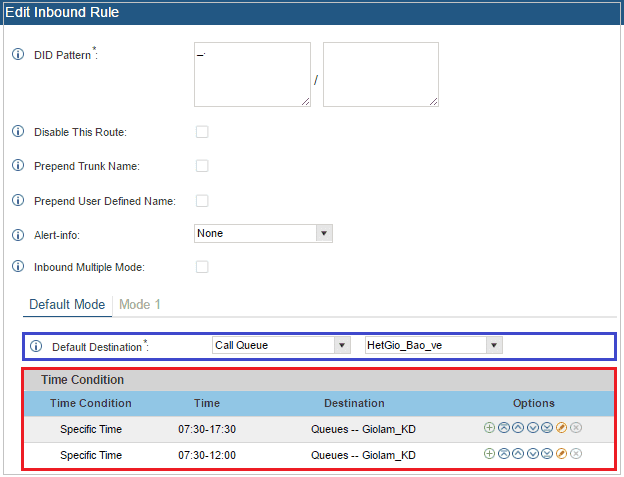Click the info icon beside Default Destination

coord(36,346)
